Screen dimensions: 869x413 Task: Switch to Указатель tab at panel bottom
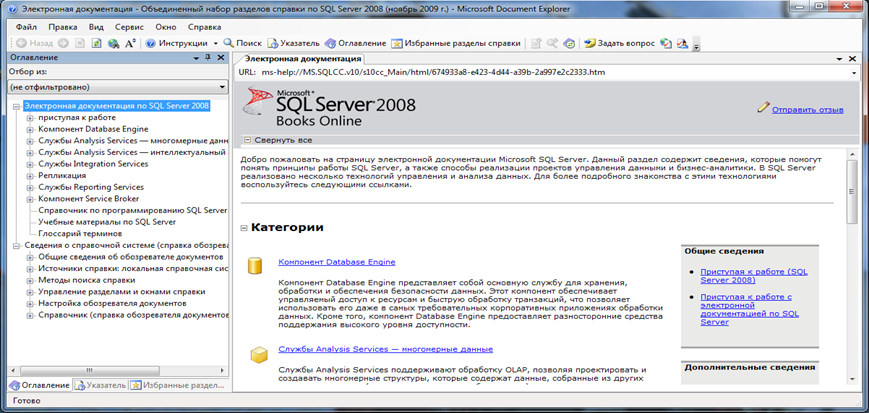pyautogui.click(x=100, y=385)
